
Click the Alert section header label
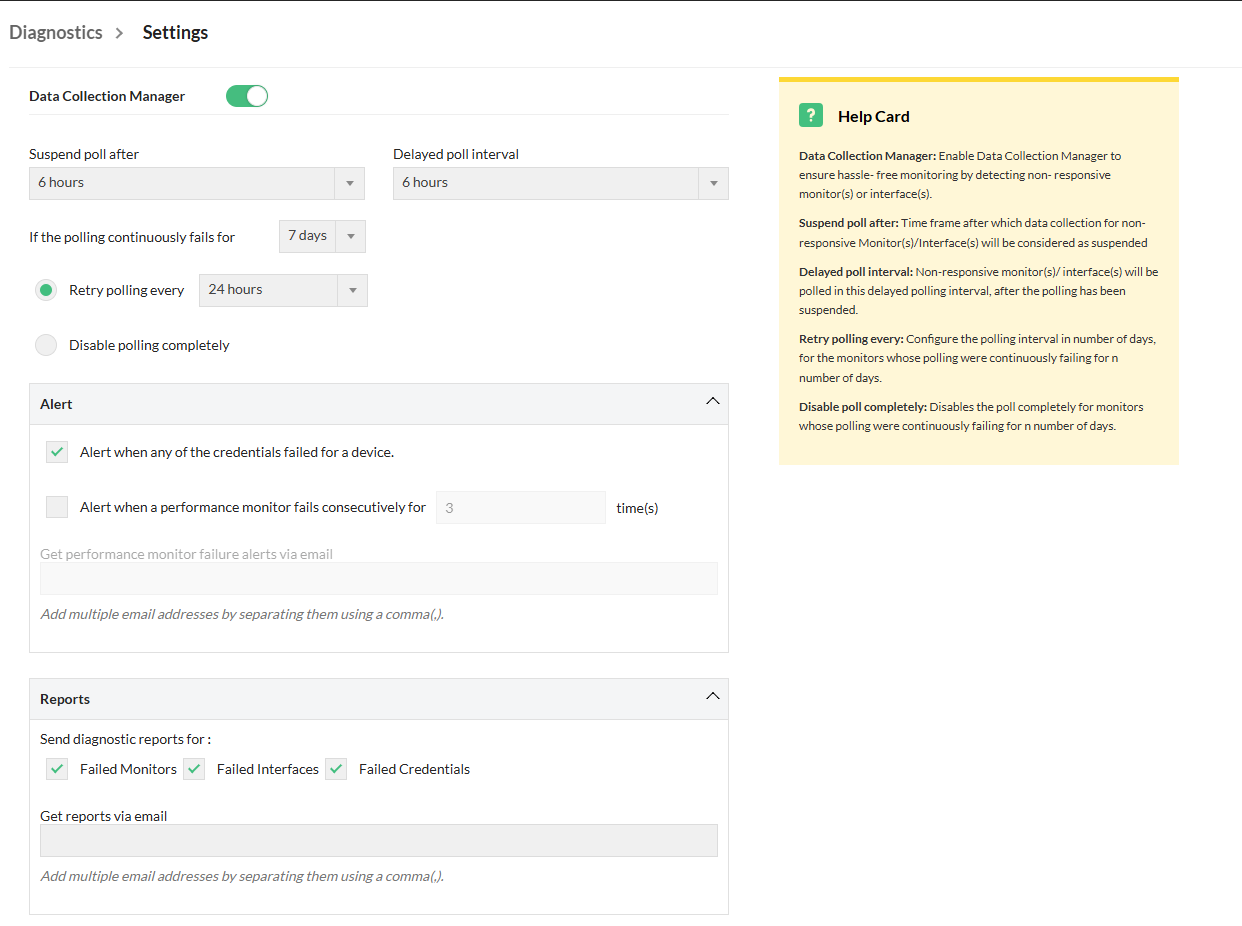tap(56, 404)
